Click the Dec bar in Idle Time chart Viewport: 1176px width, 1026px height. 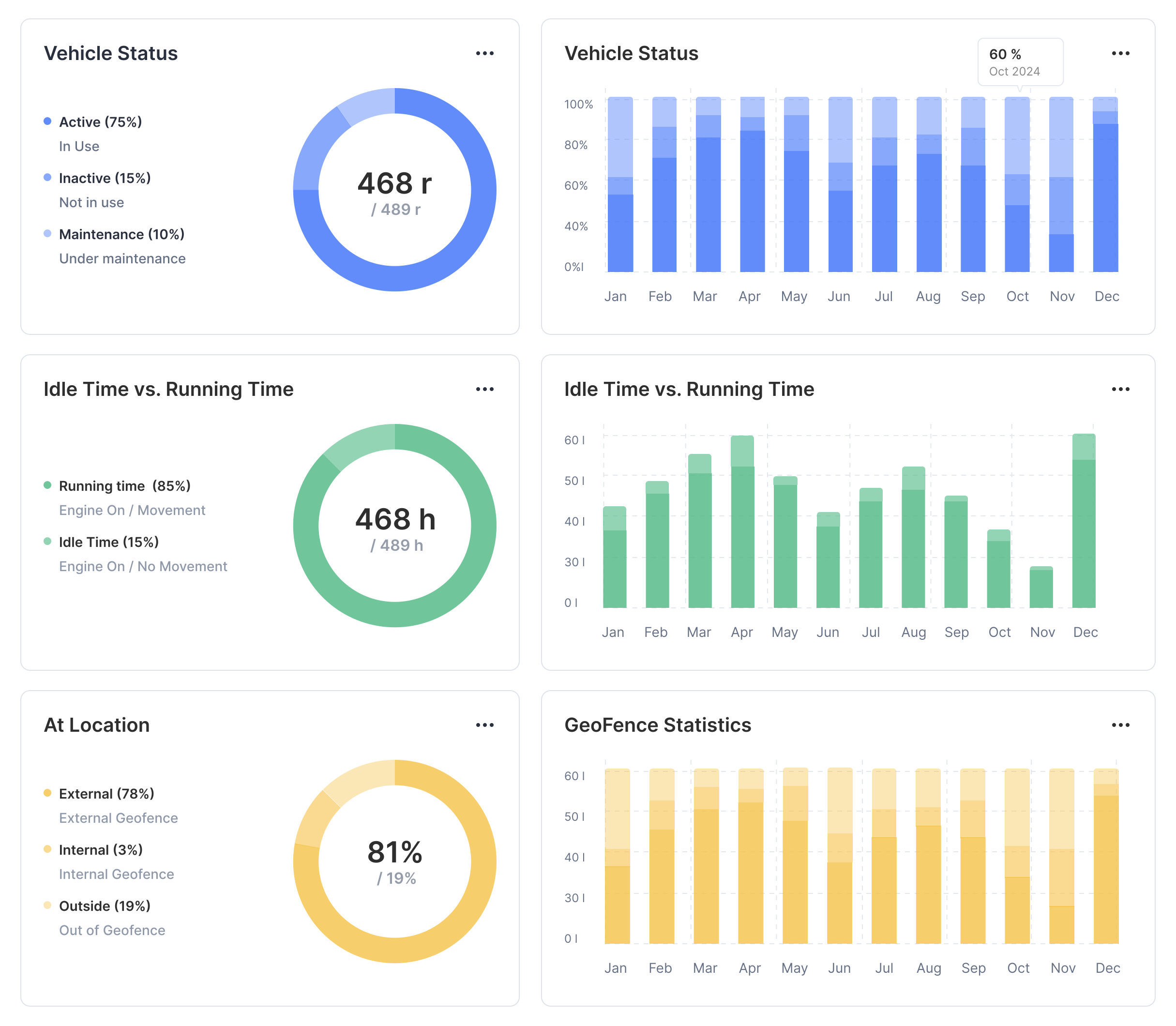[x=1083, y=521]
